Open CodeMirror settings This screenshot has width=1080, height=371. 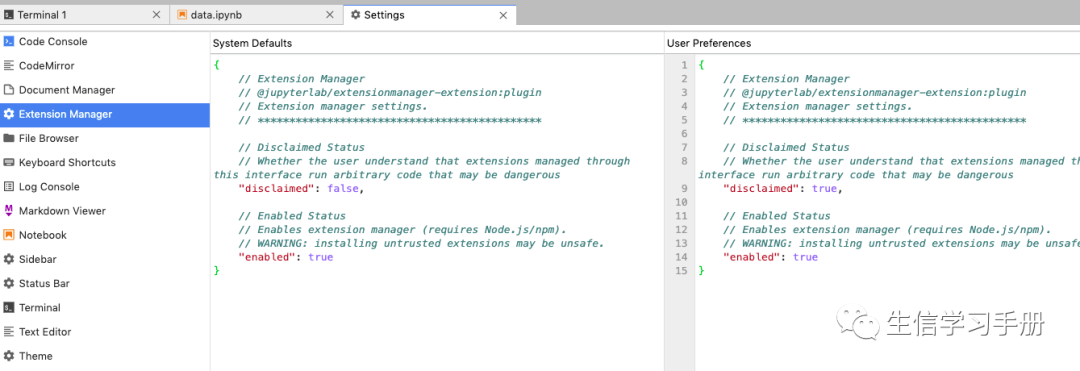click(105, 65)
